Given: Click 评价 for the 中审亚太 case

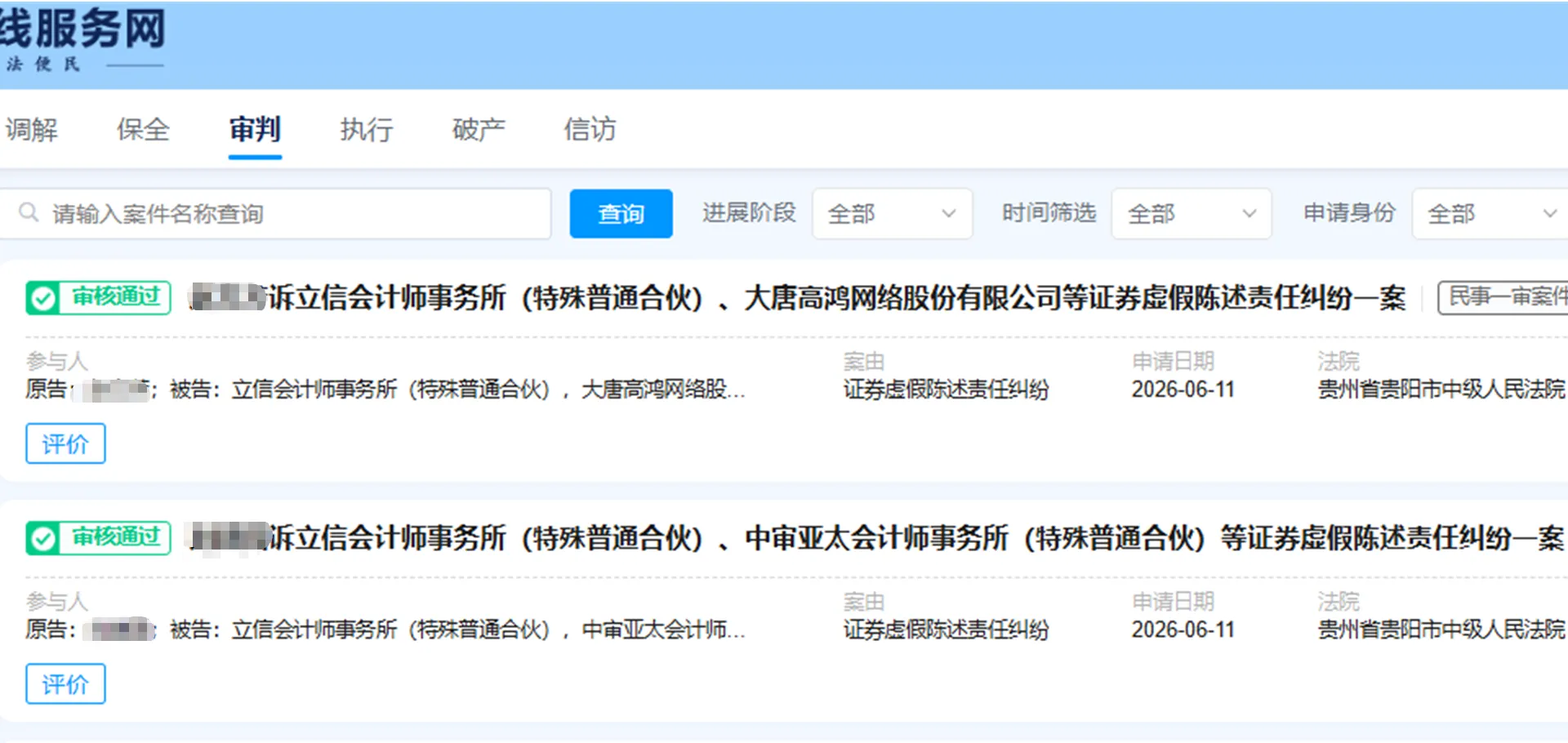Looking at the screenshot, I should click(x=65, y=683).
